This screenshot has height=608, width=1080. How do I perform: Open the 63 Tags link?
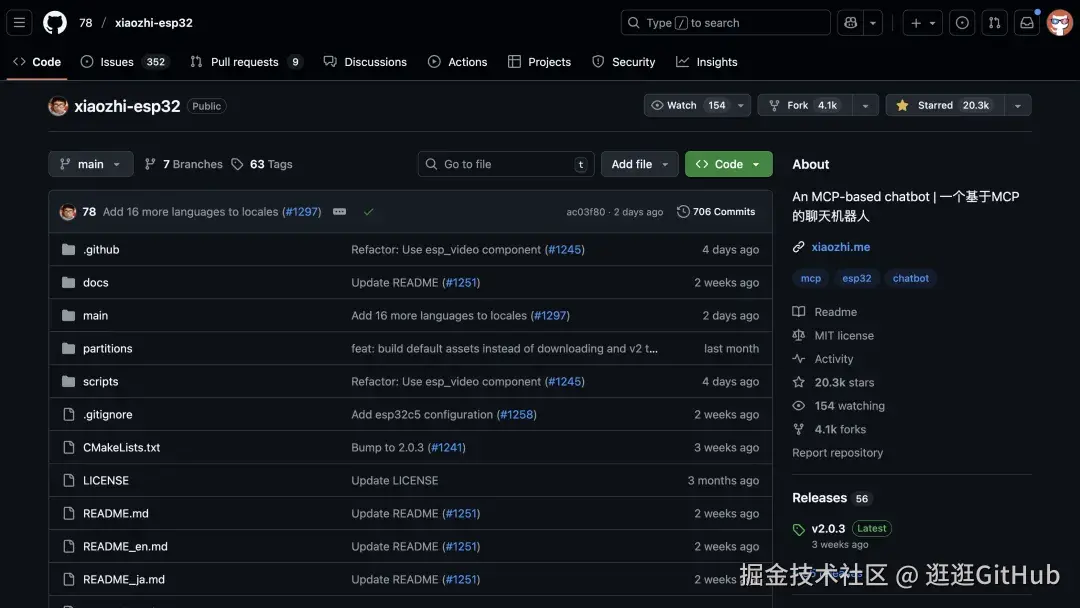point(262,164)
